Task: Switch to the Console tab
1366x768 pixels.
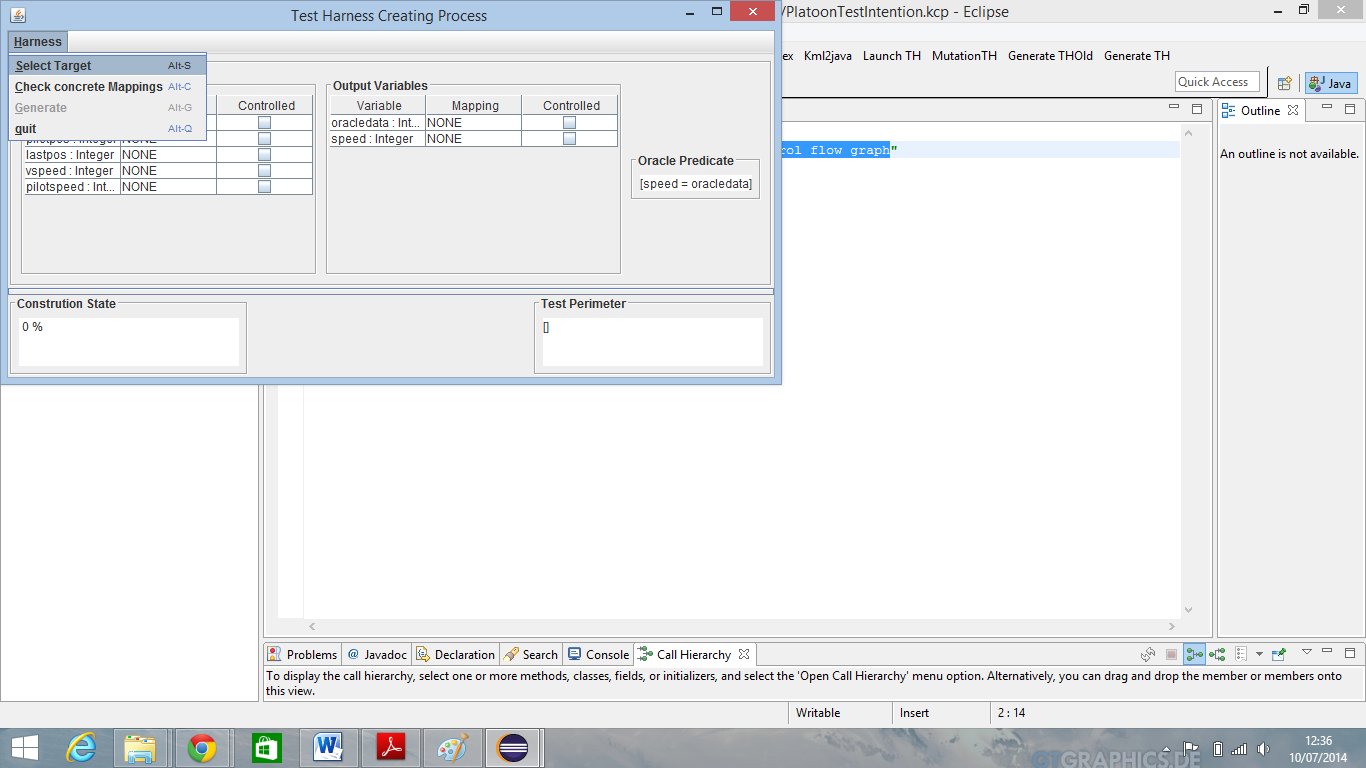Action: coord(598,655)
